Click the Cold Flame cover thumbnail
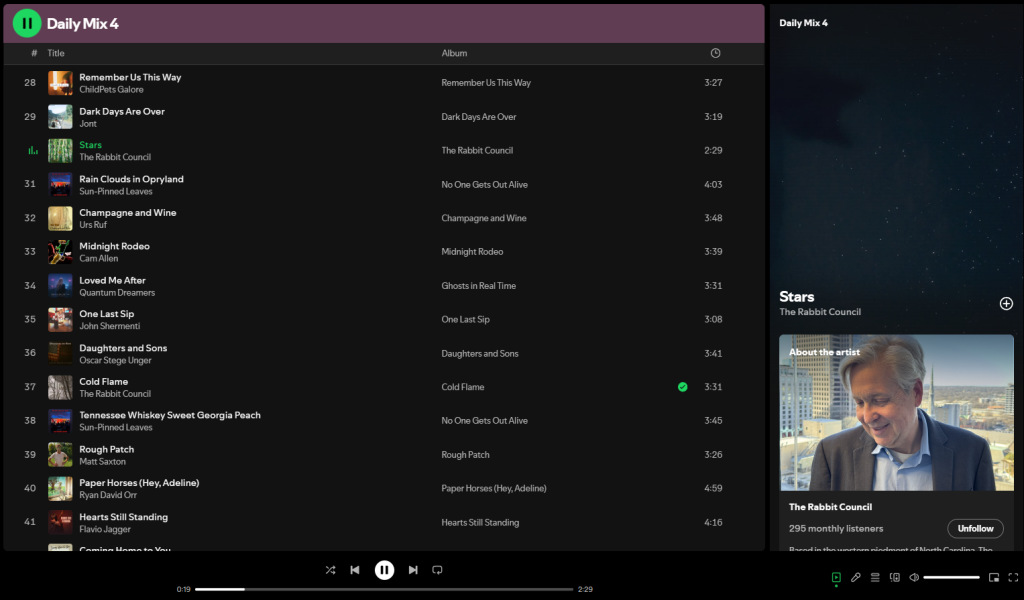 click(60, 387)
